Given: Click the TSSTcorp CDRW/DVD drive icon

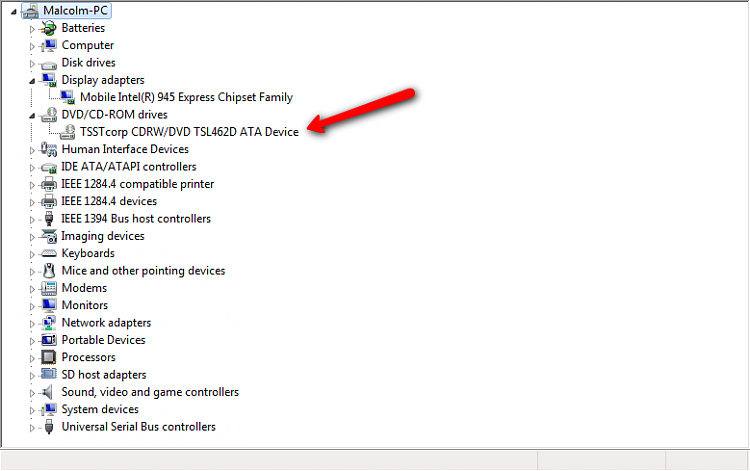Looking at the screenshot, I should tap(67, 132).
